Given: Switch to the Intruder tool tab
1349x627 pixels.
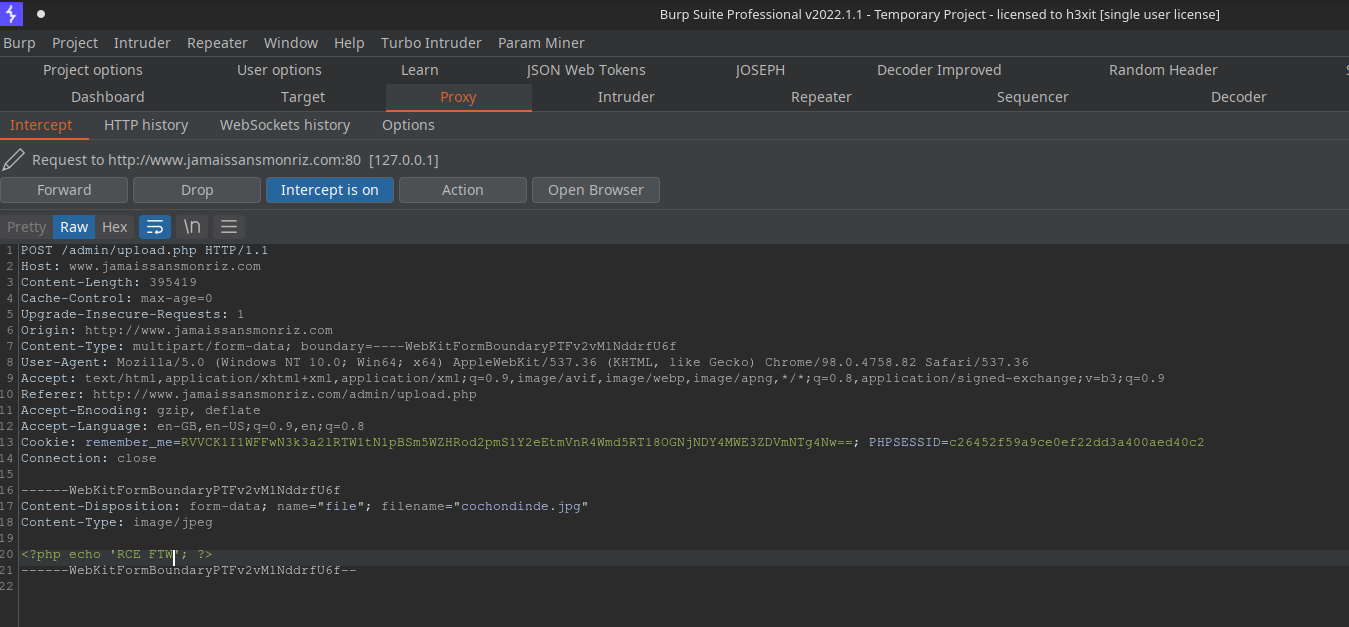Looking at the screenshot, I should point(626,97).
